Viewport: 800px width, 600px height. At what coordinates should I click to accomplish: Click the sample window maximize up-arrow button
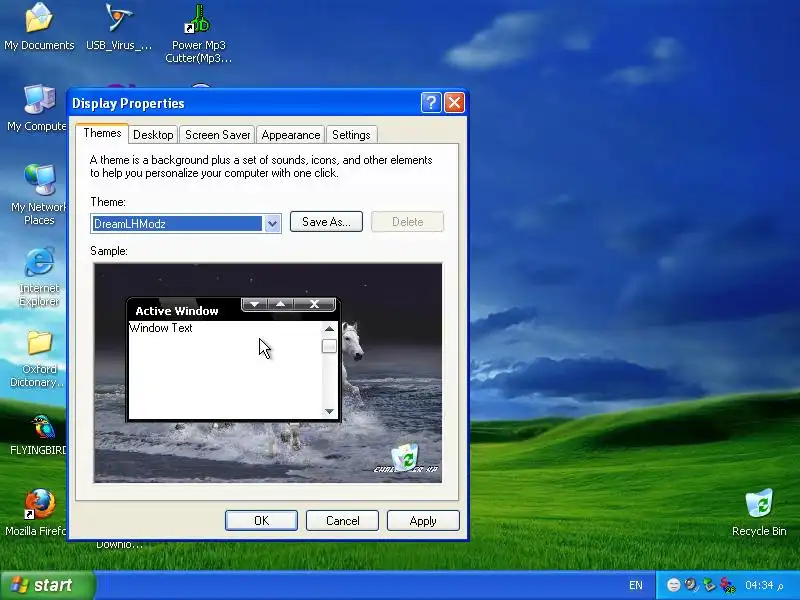click(x=280, y=304)
